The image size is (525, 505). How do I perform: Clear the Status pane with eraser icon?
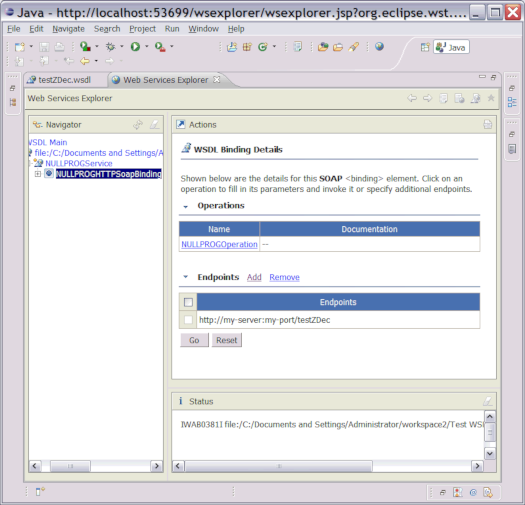(488, 401)
